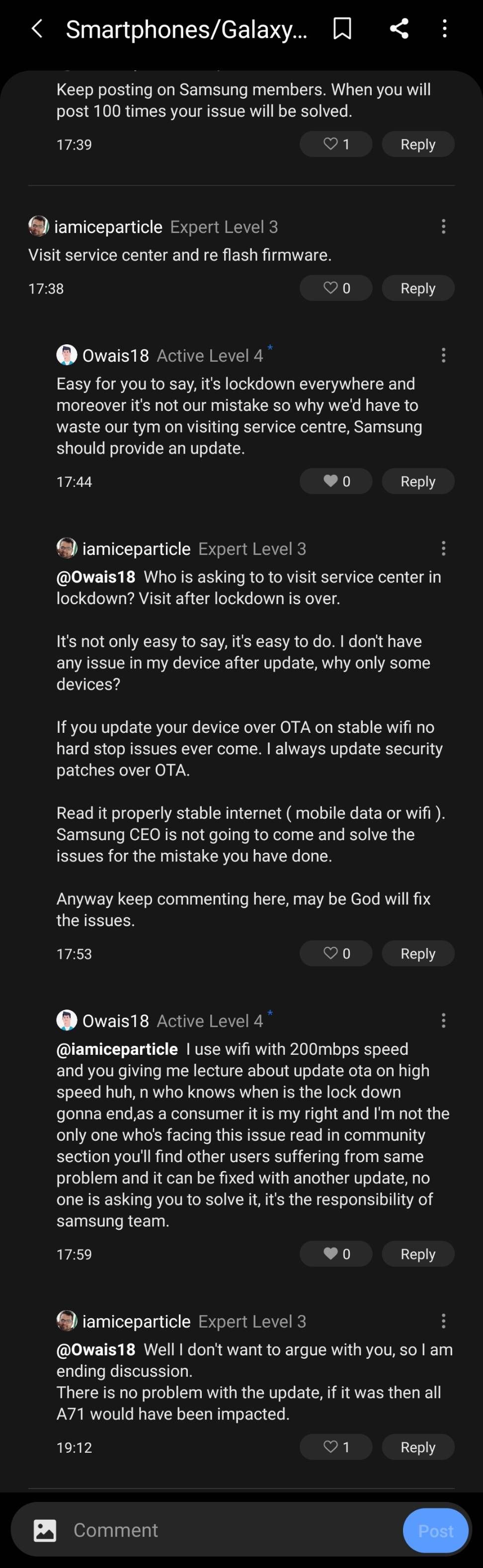
Task: Go back using the back arrow
Action: click(37, 29)
